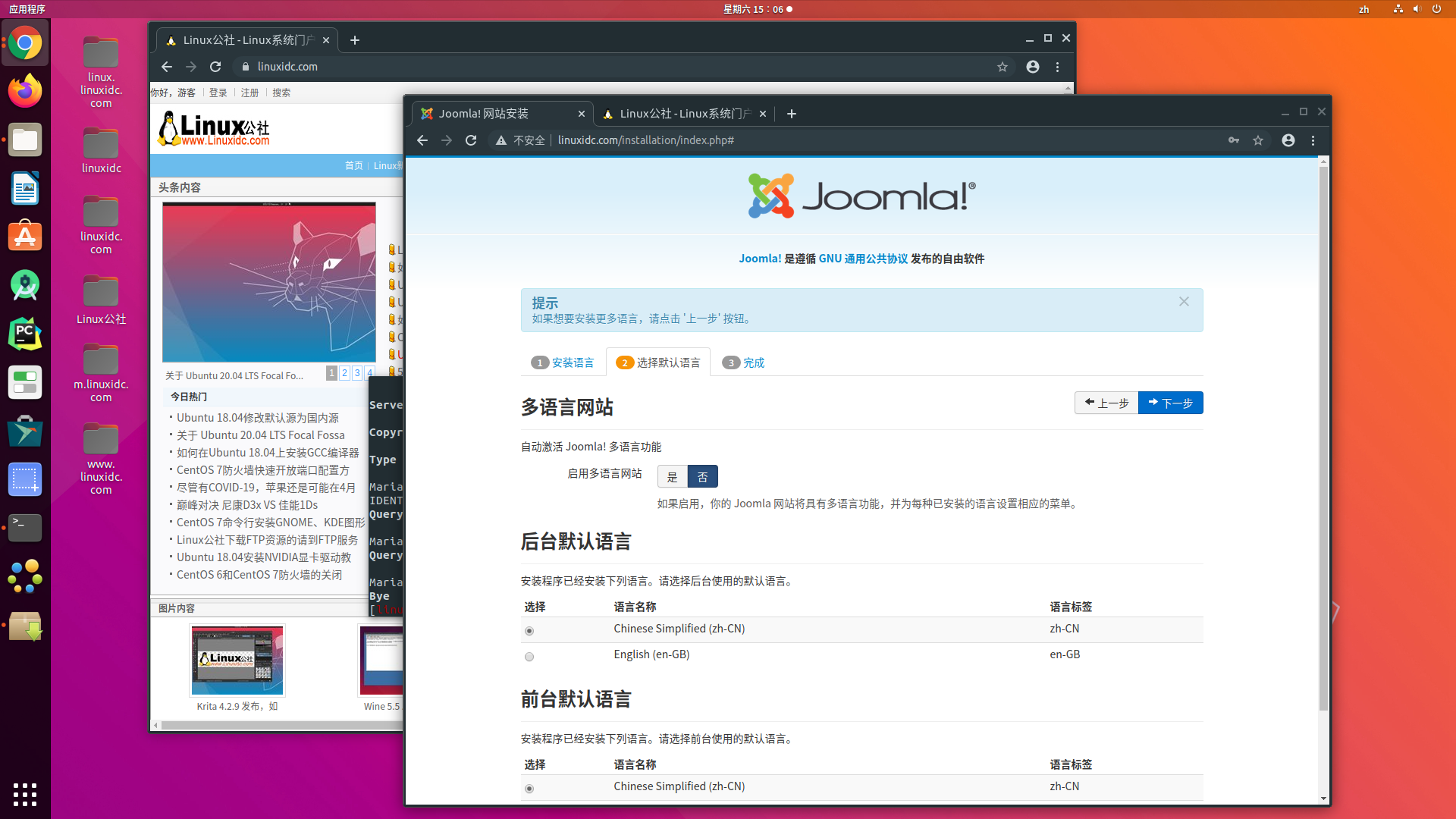The width and height of the screenshot is (1456, 819).
Task: Open the profile icon in Joomla window
Action: (x=1288, y=140)
